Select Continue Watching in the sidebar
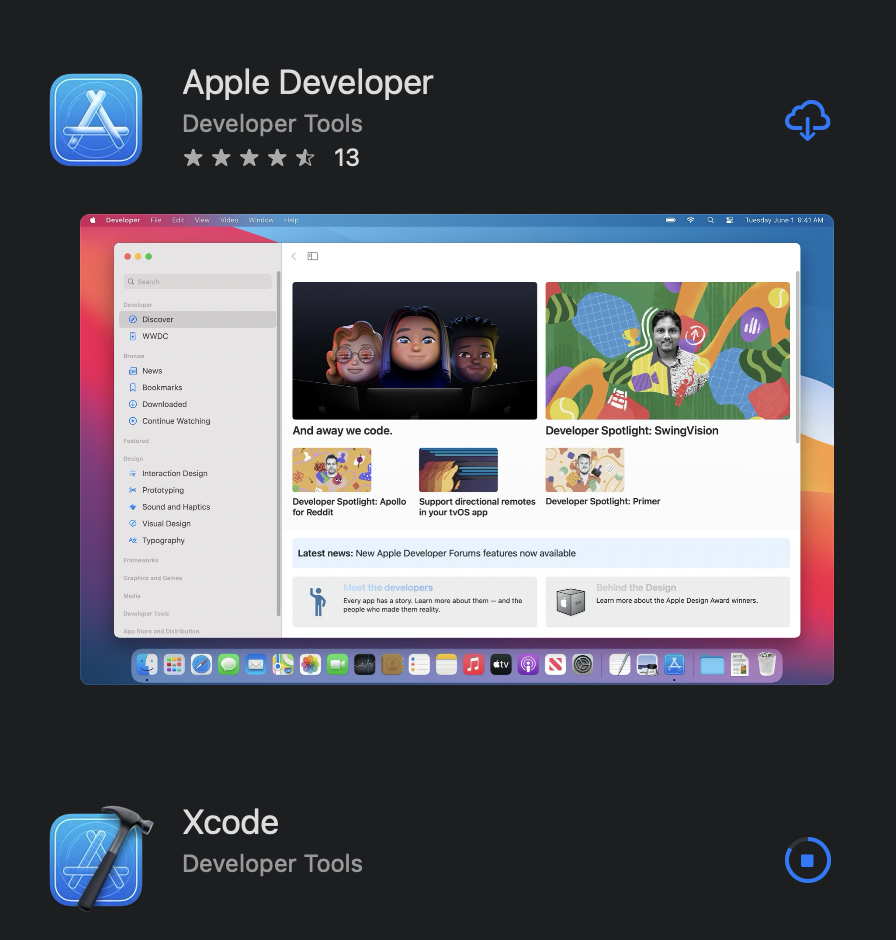The width and height of the screenshot is (896, 940). (x=175, y=421)
